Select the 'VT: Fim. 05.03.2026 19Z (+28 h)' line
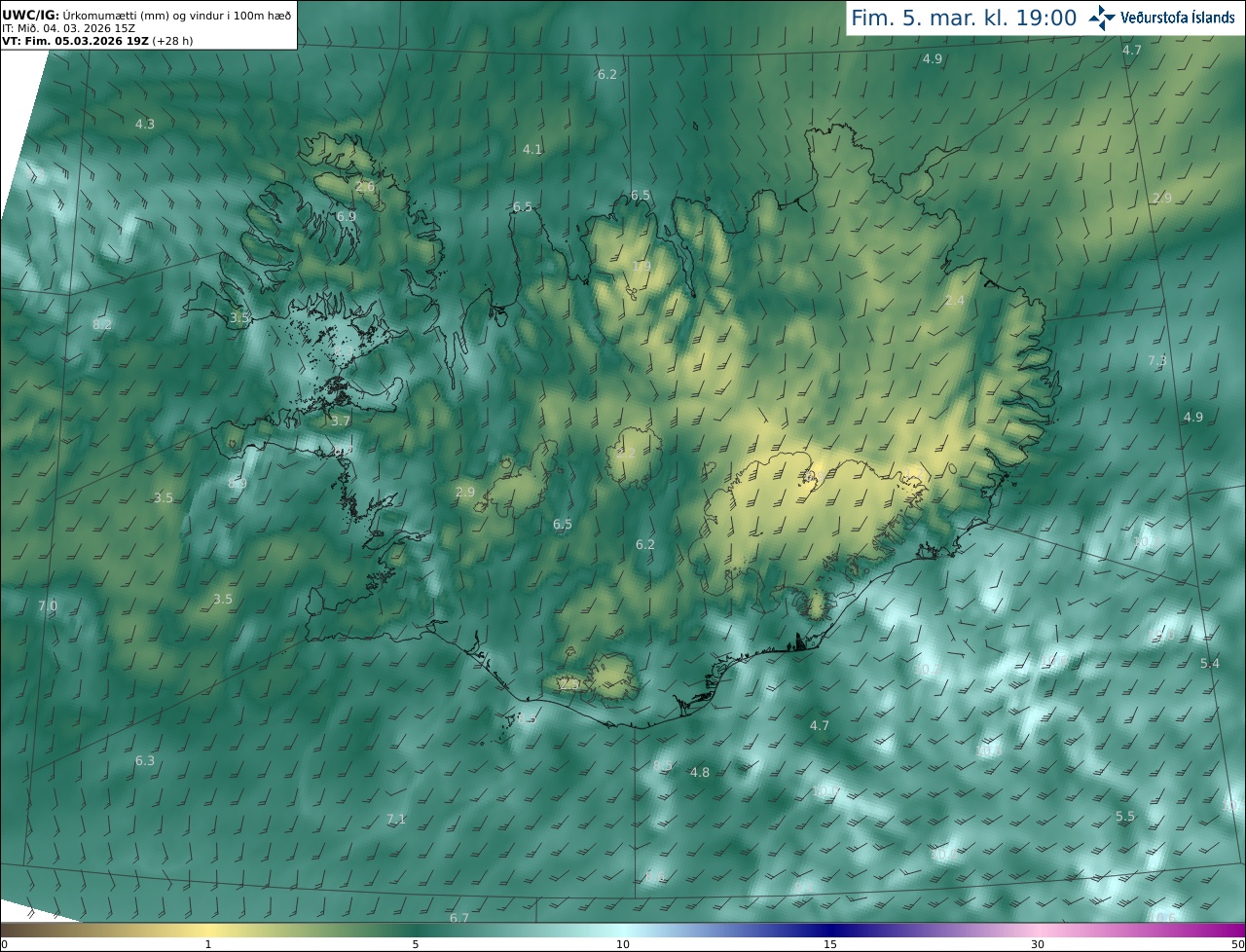This screenshot has height=952, width=1246. coord(97,42)
